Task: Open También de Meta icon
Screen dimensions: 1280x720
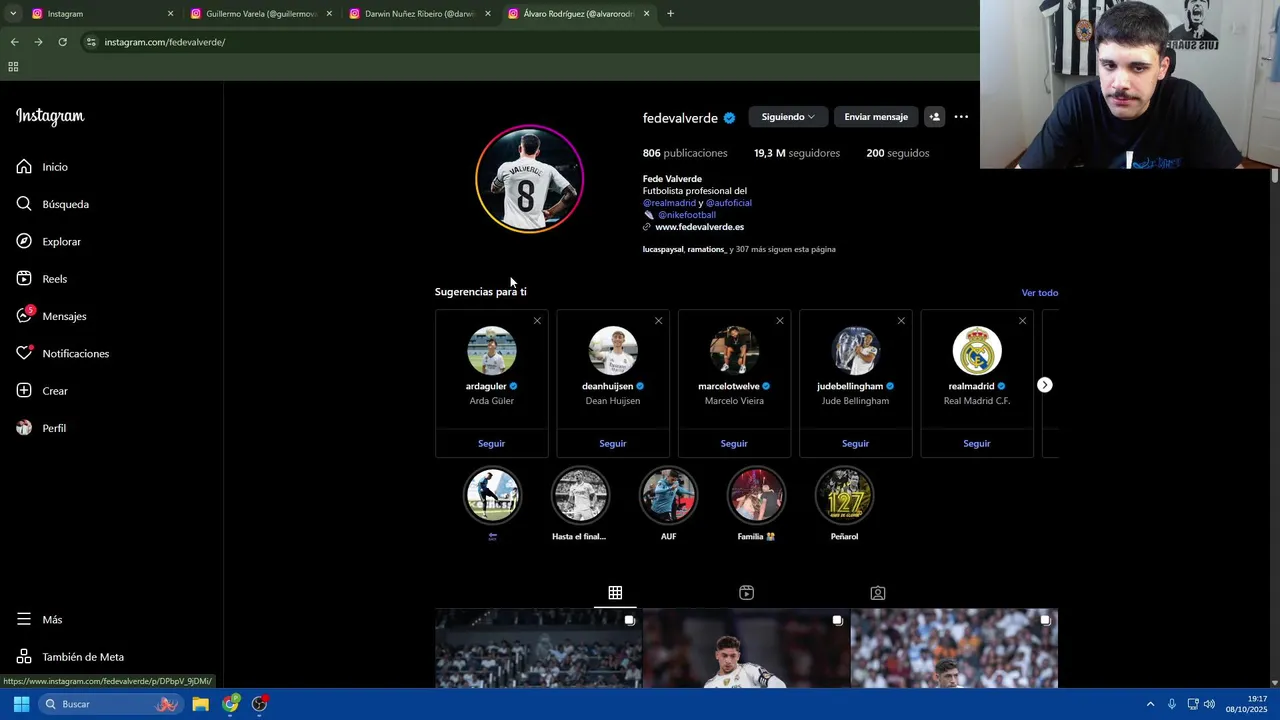Action: (24, 657)
